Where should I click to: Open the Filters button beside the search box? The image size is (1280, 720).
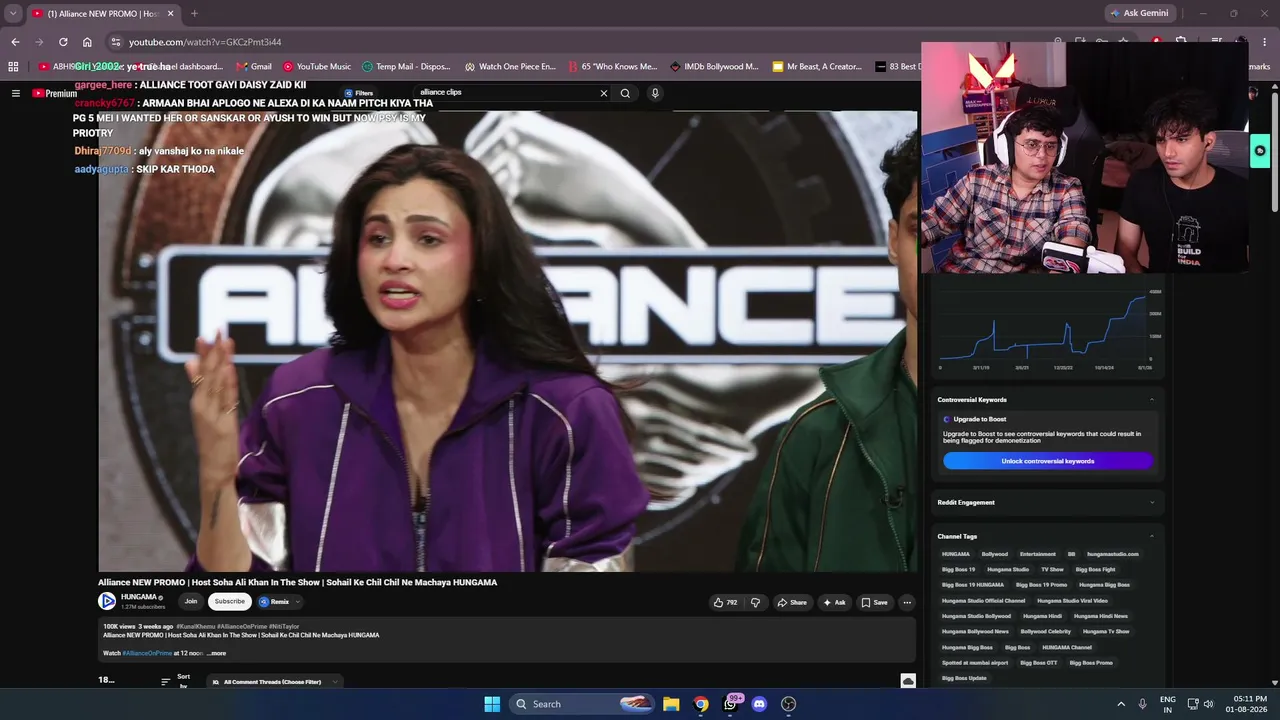click(359, 93)
